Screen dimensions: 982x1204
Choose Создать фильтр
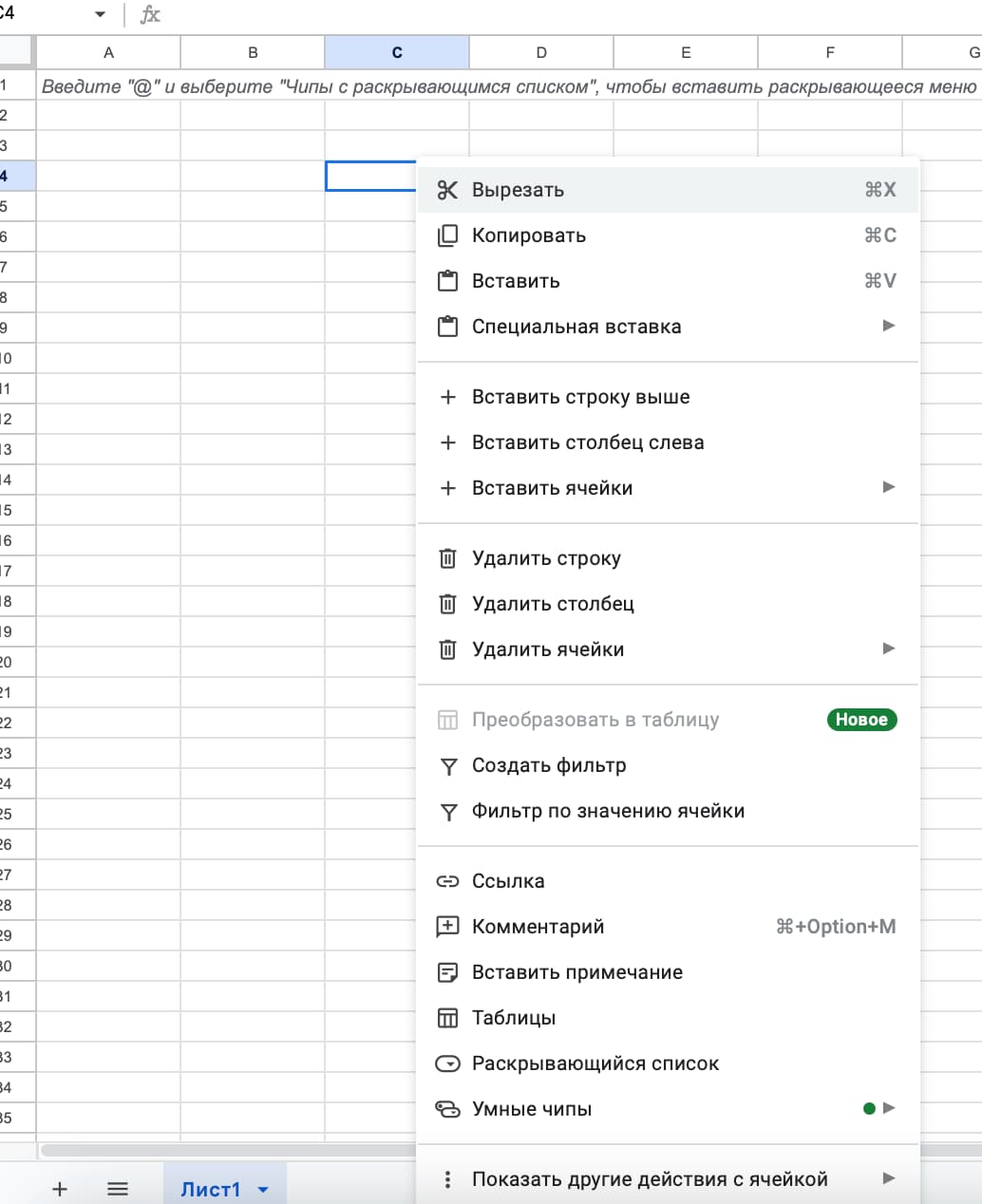pos(669,765)
